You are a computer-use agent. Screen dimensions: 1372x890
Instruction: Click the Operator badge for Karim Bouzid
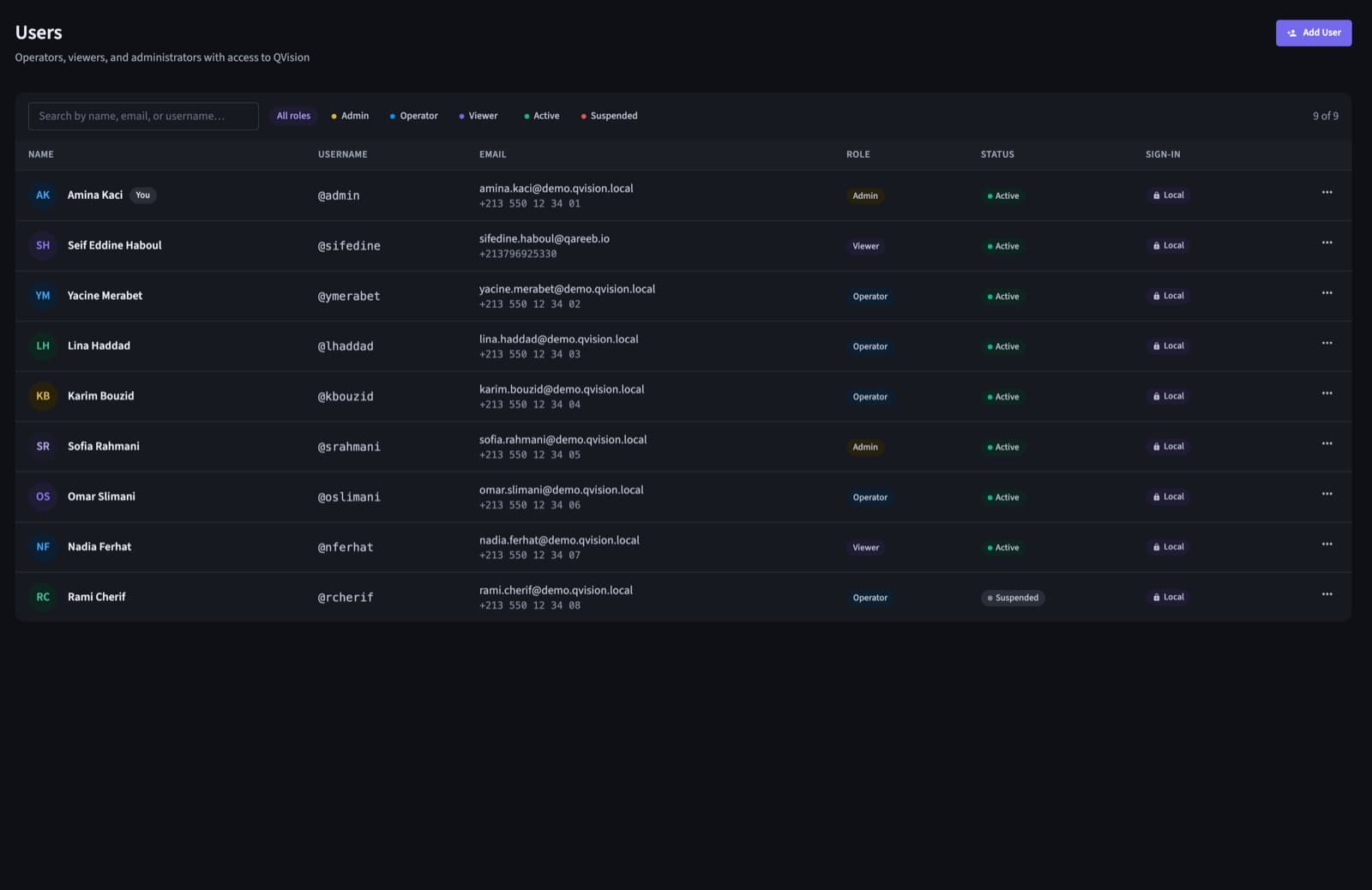[870, 396]
